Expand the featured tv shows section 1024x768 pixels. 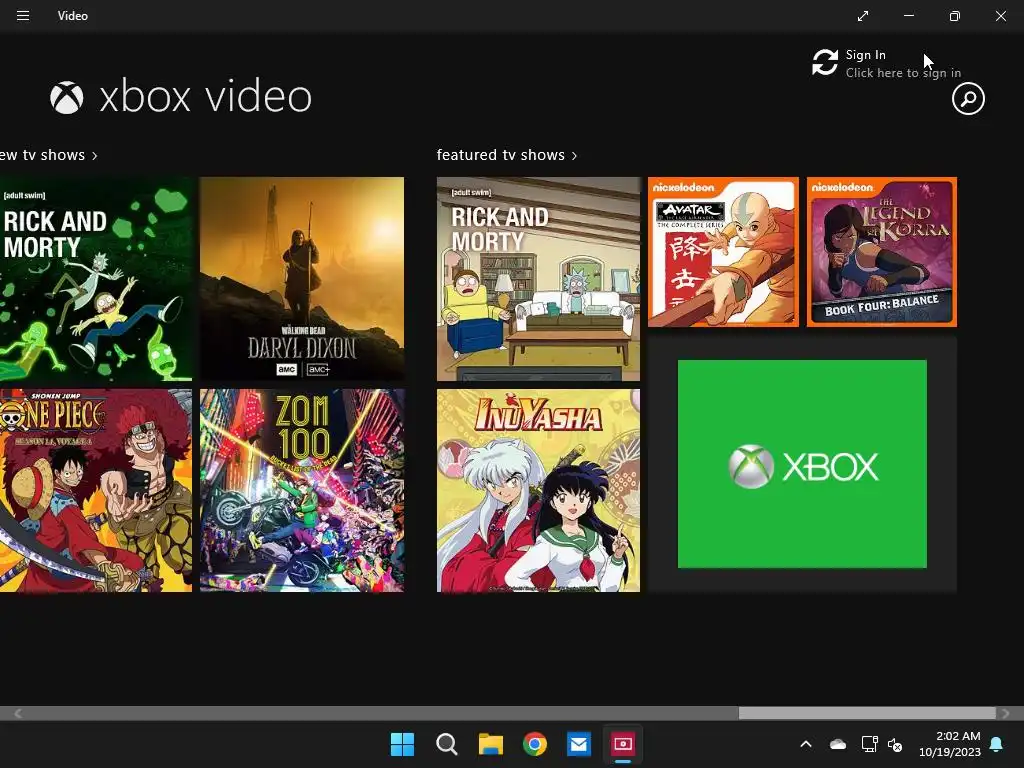click(507, 155)
